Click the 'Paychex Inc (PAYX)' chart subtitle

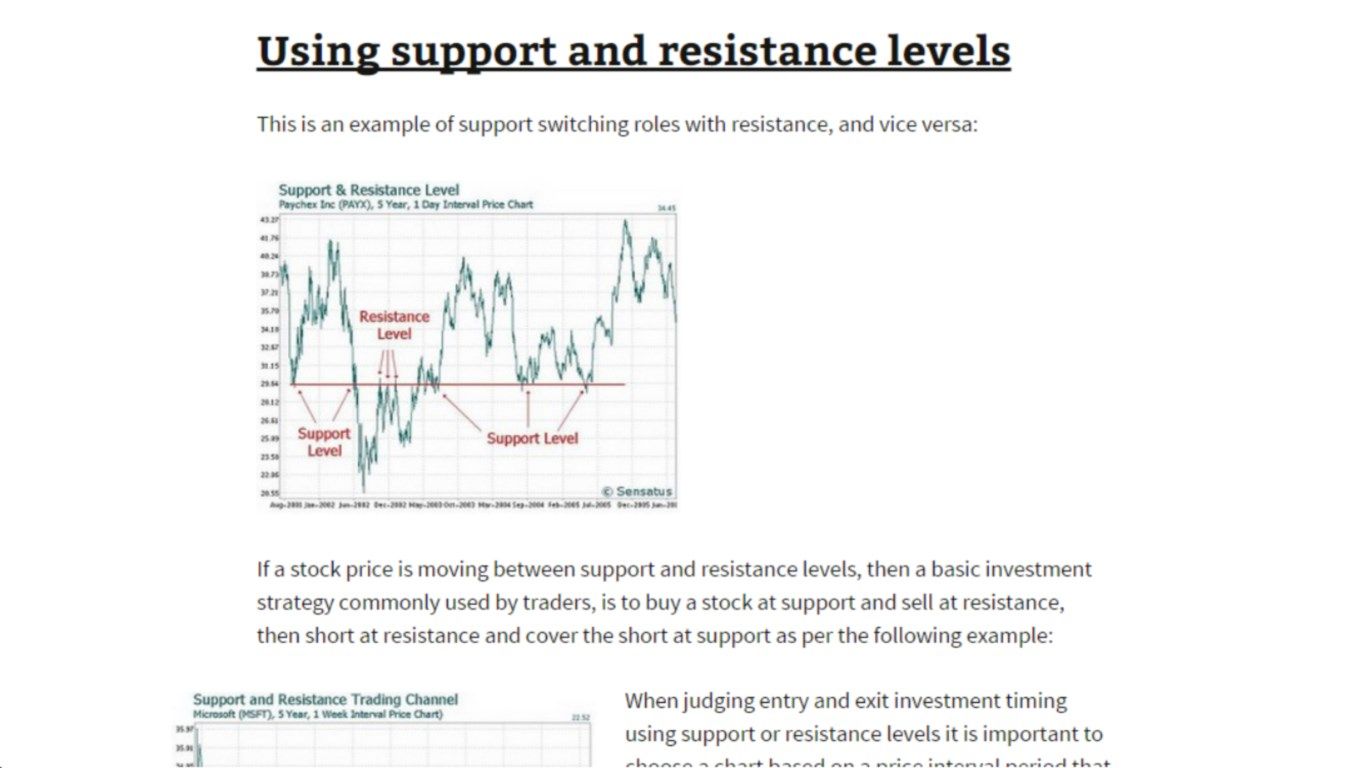(405, 204)
